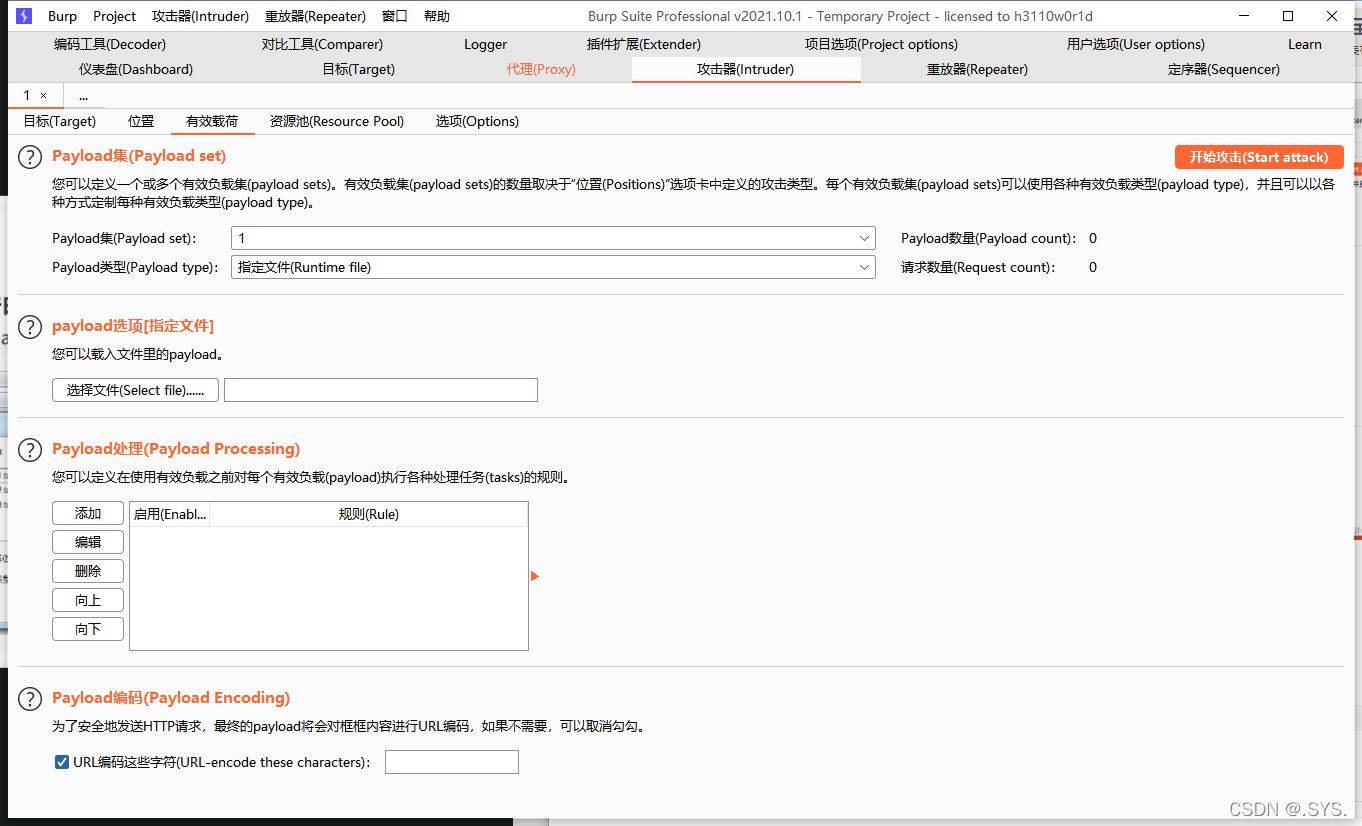Switch to 编码工具(Decoder) tab

[110, 44]
